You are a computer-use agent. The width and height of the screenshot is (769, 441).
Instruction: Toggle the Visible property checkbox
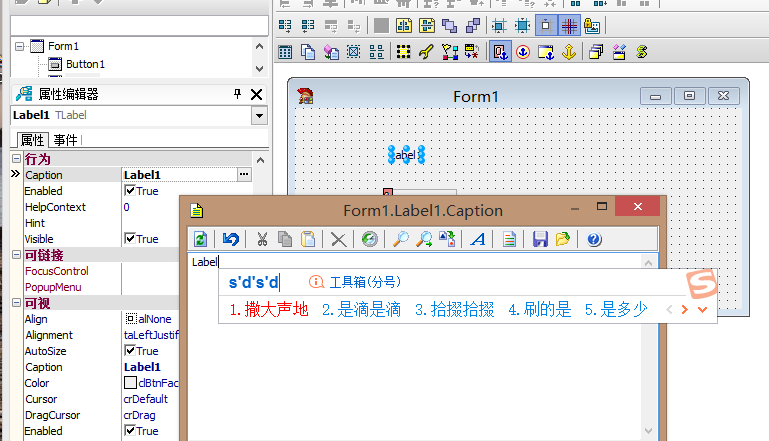point(130,239)
